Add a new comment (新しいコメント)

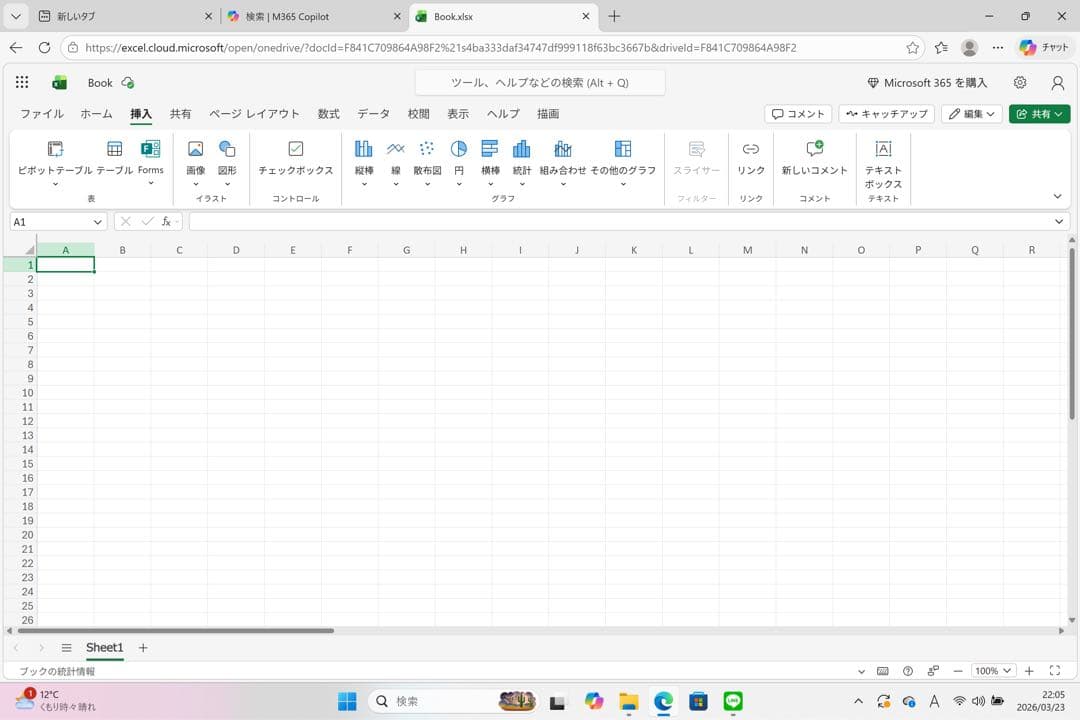click(x=814, y=156)
